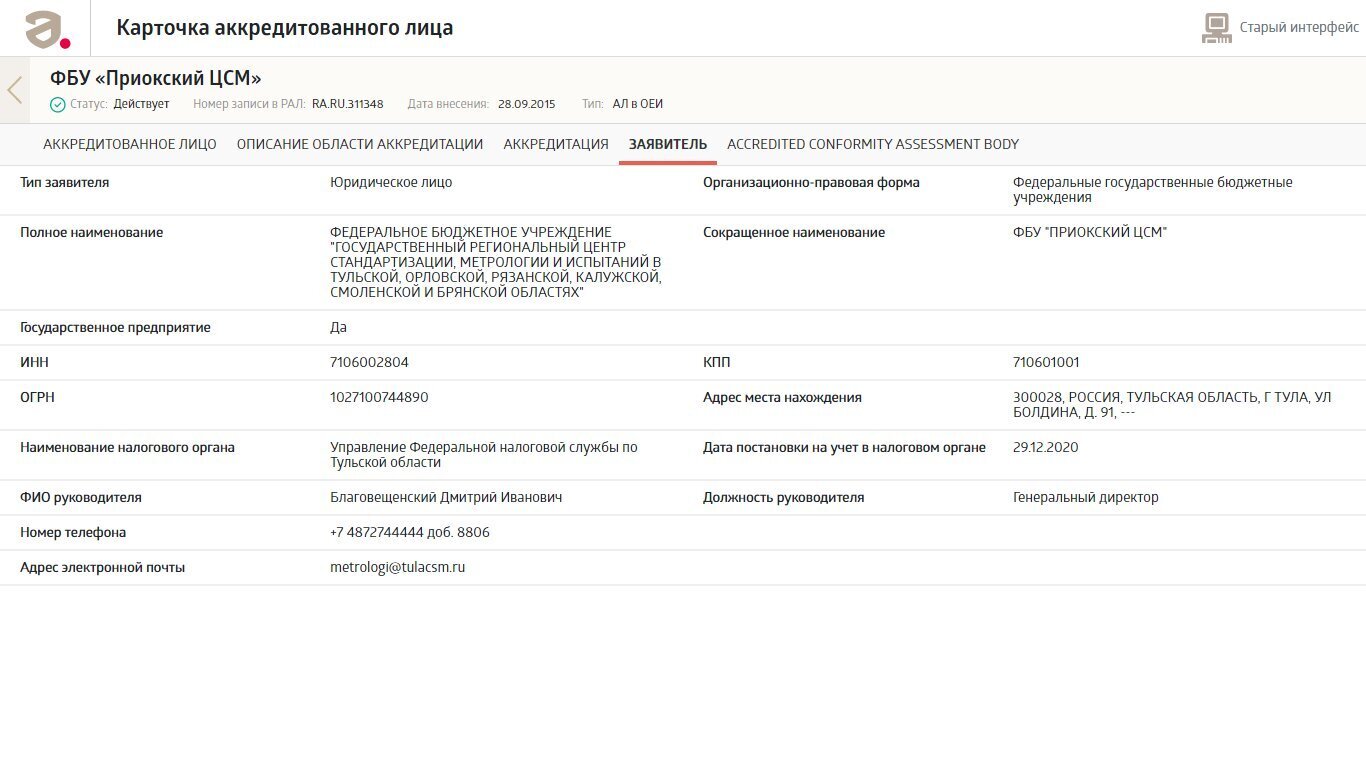Click the email metrologi@tulacsm.ru
Image resolution: width=1366 pixels, height=768 pixels.
(x=397, y=567)
